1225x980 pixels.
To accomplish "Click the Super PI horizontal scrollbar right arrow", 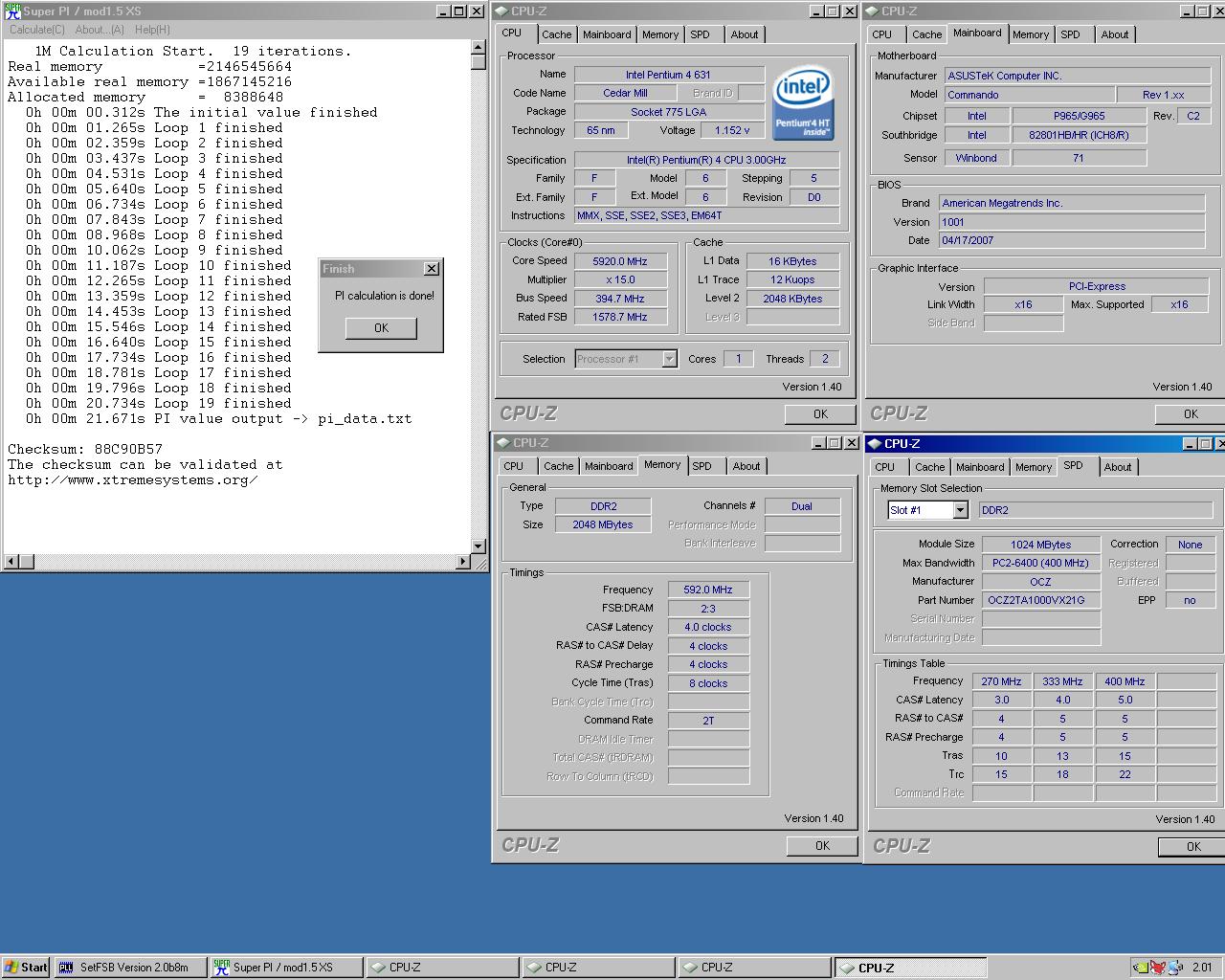I will tap(464, 561).
